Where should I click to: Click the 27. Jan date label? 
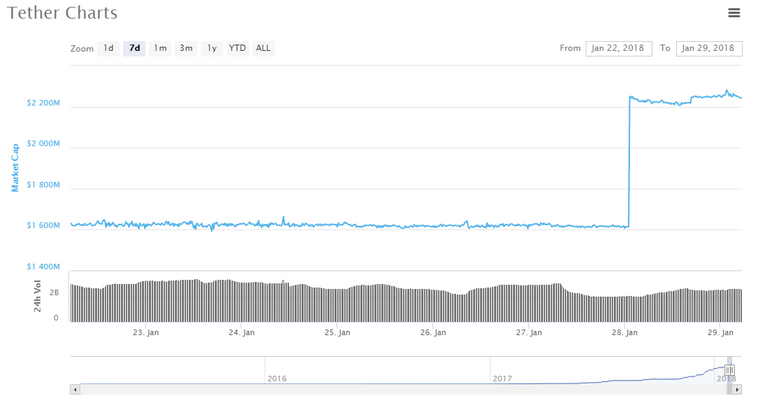[x=529, y=332]
